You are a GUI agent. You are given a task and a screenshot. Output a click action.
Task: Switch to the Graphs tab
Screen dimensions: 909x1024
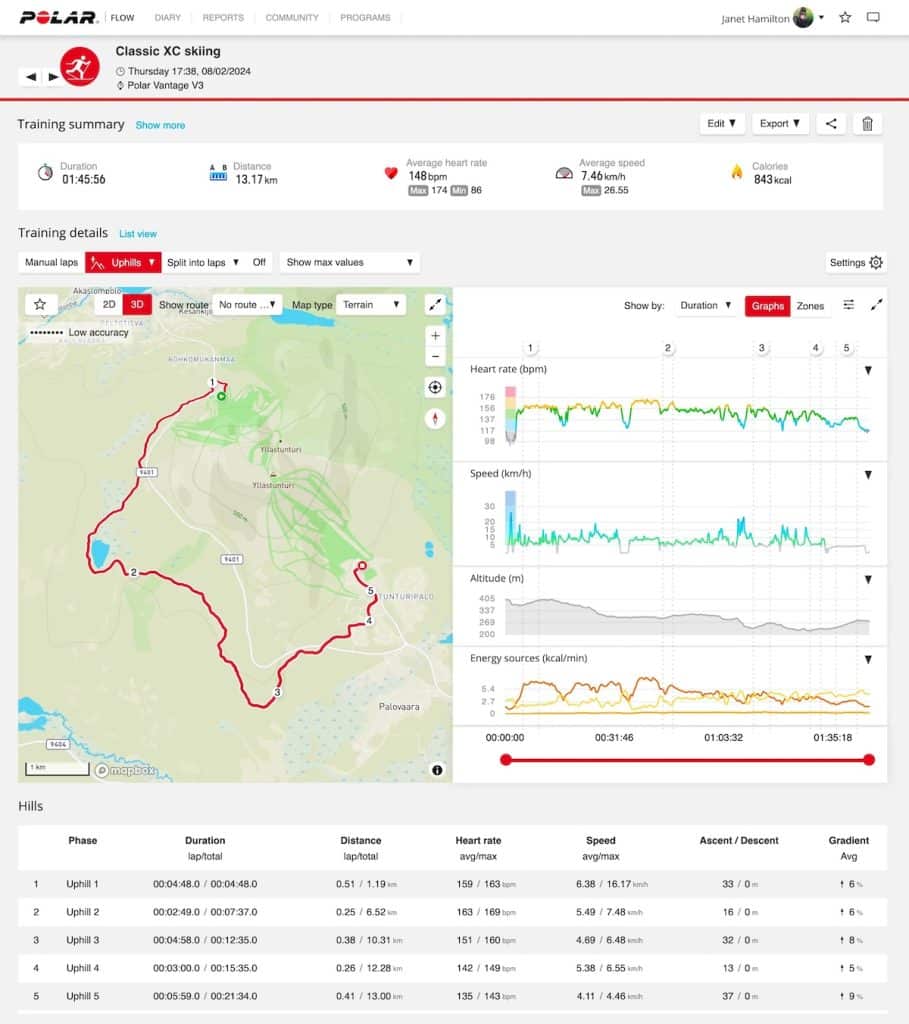(x=767, y=306)
